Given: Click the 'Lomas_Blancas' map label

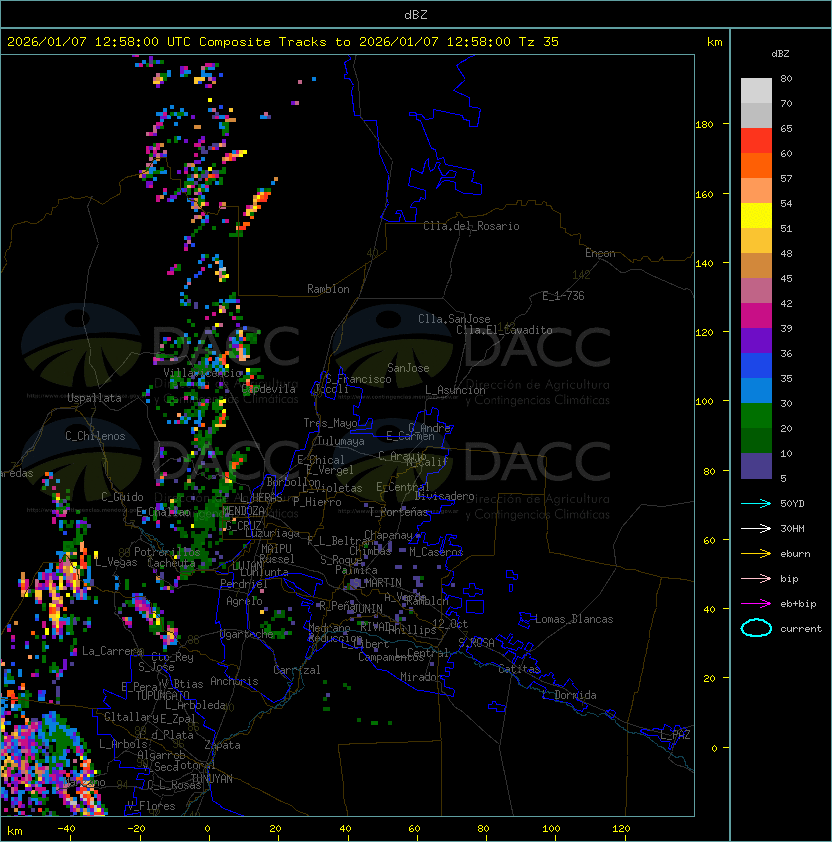Looking at the screenshot, I should click(x=574, y=619).
